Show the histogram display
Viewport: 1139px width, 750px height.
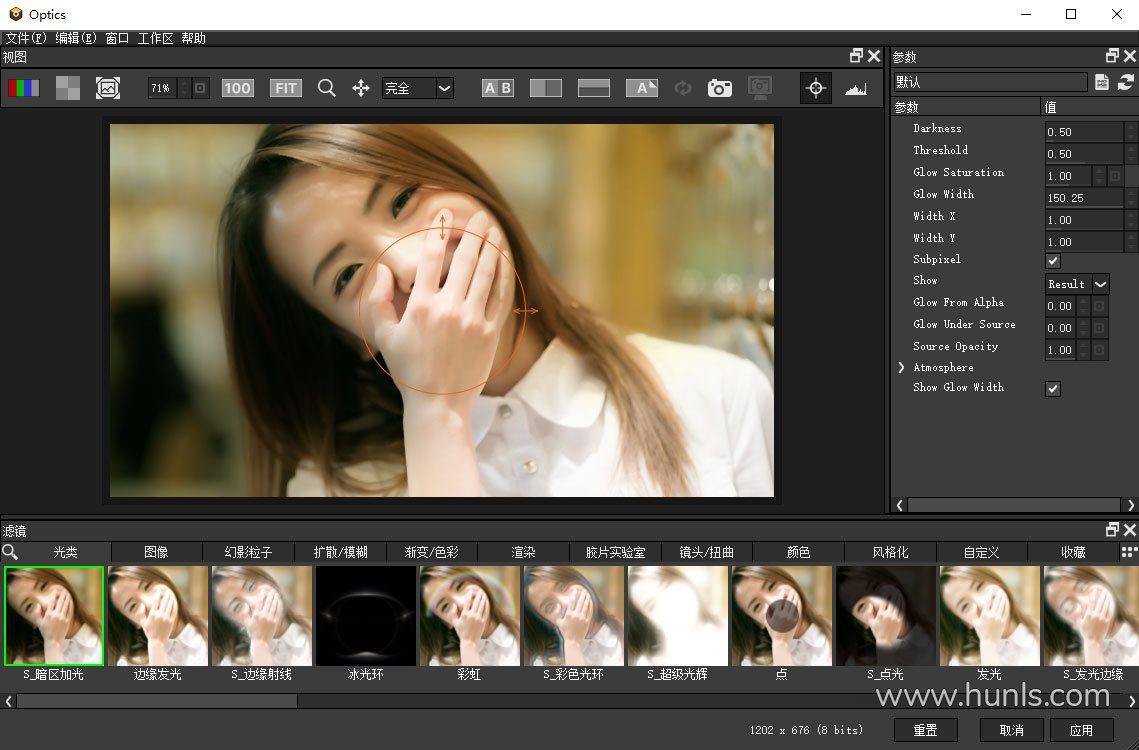click(856, 88)
